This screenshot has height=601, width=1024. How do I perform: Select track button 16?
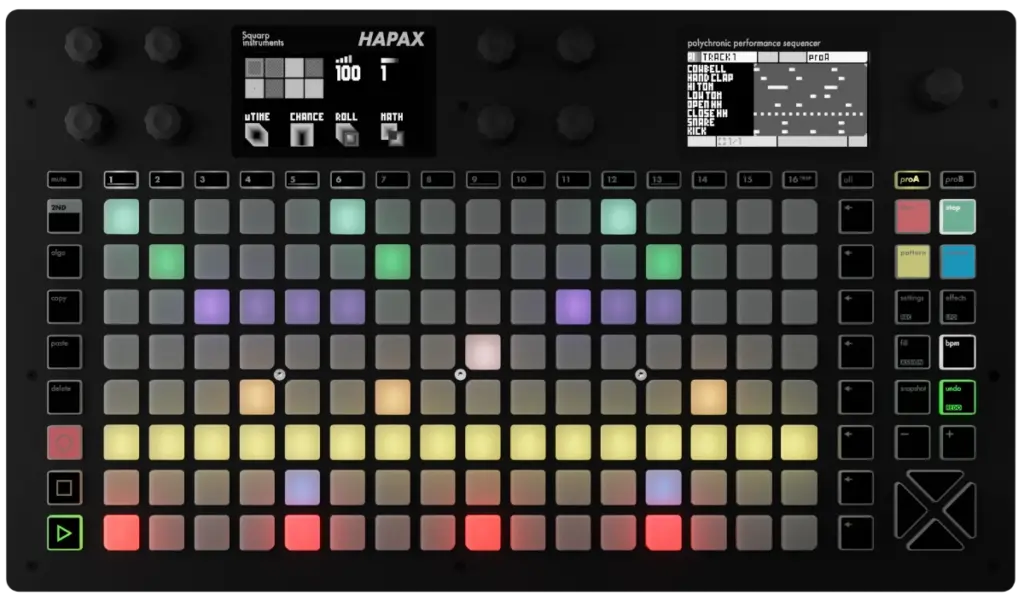[x=799, y=179]
